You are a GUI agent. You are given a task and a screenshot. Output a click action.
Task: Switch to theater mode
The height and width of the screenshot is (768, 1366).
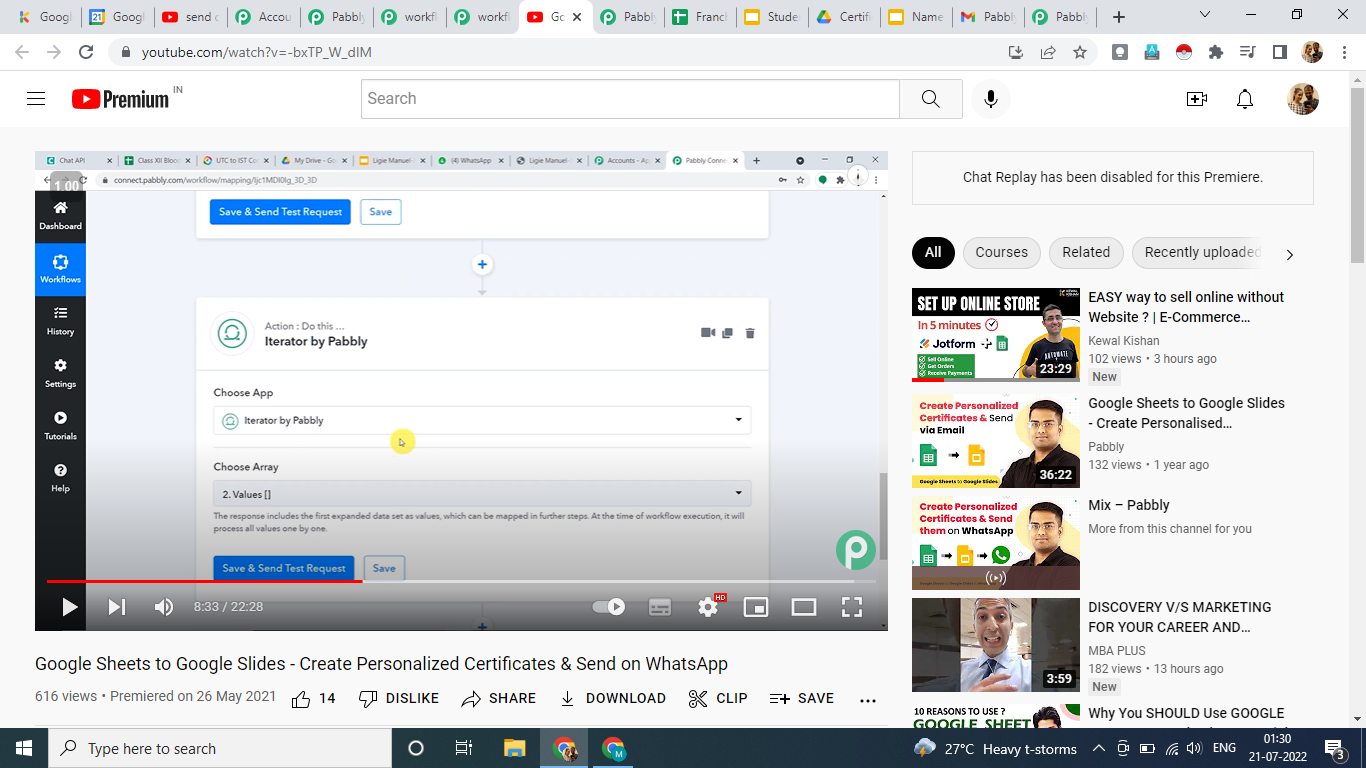804,607
